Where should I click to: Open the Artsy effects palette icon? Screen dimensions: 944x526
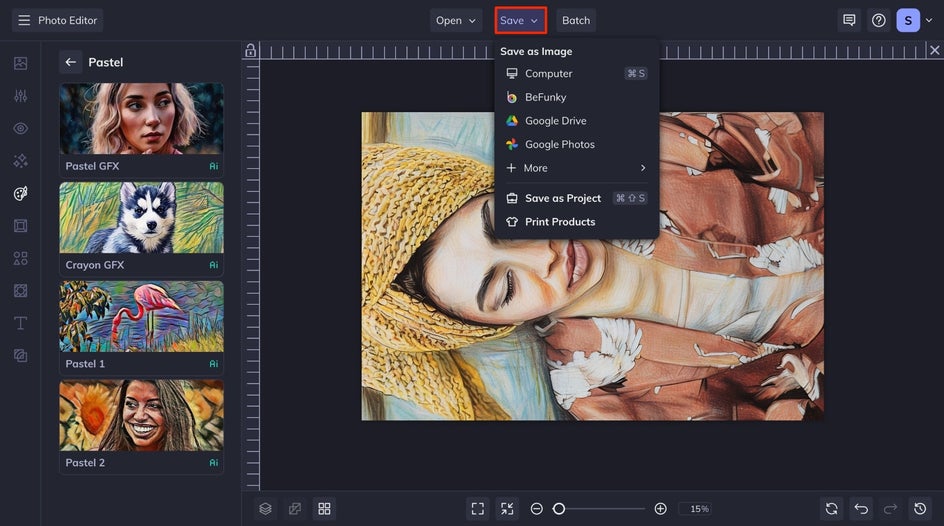click(20, 193)
